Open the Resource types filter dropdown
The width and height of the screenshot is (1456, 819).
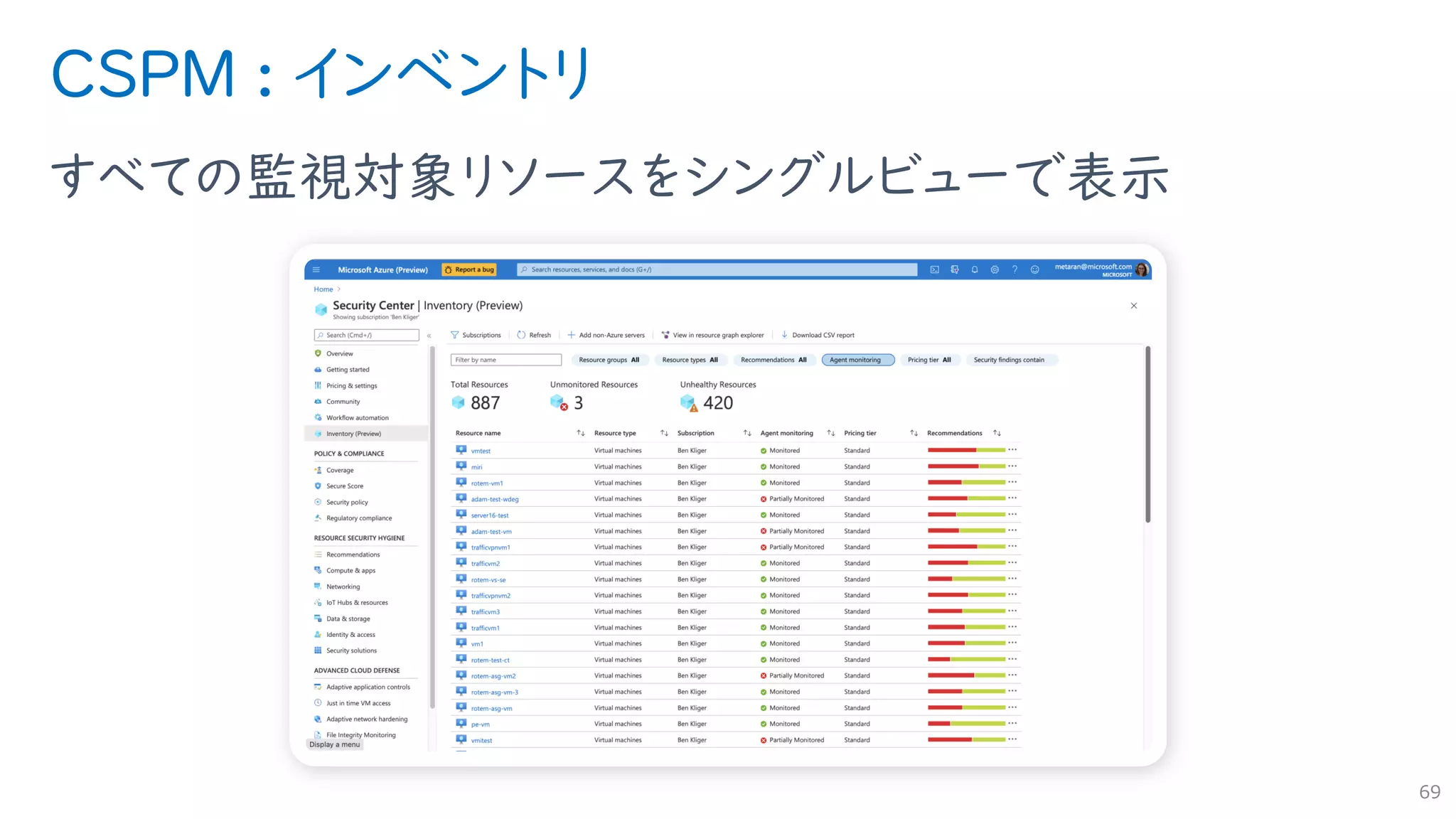point(690,360)
